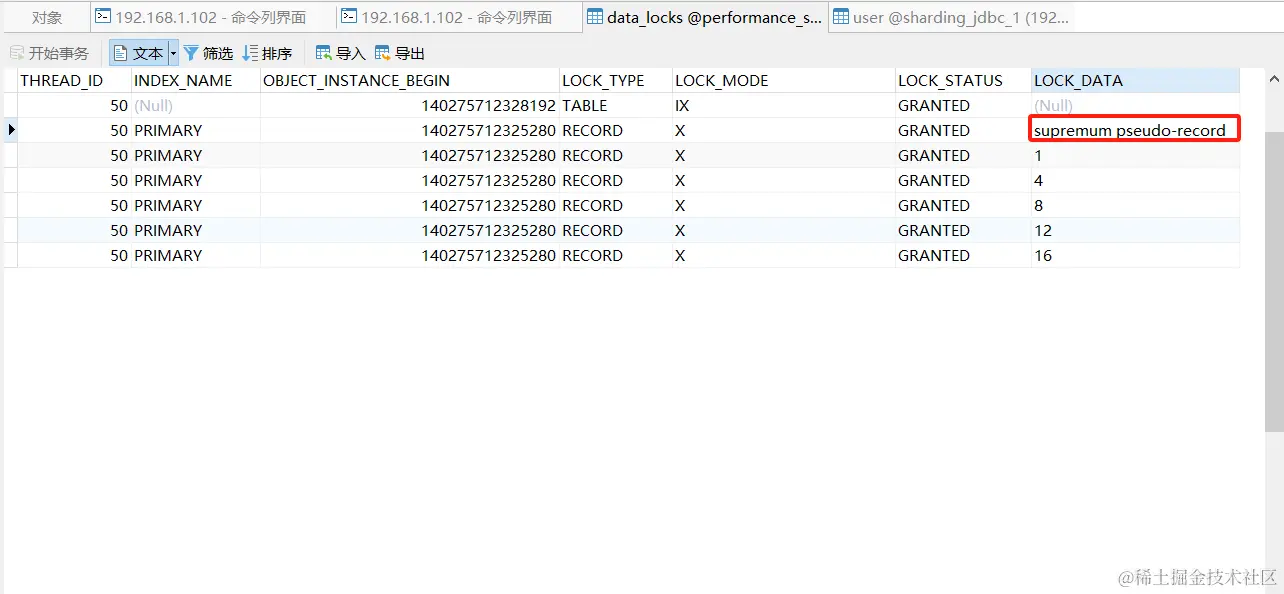The height and width of the screenshot is (594, 1284).
Task: Click the Begin Transaction (开始事务) button
Action: pyautogui.click(x=50, y=53)
